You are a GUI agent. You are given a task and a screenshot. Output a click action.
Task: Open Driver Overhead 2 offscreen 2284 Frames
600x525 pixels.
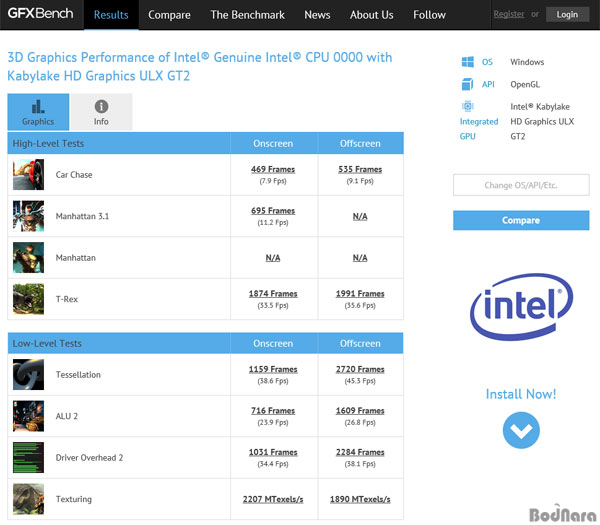[360, 452]
